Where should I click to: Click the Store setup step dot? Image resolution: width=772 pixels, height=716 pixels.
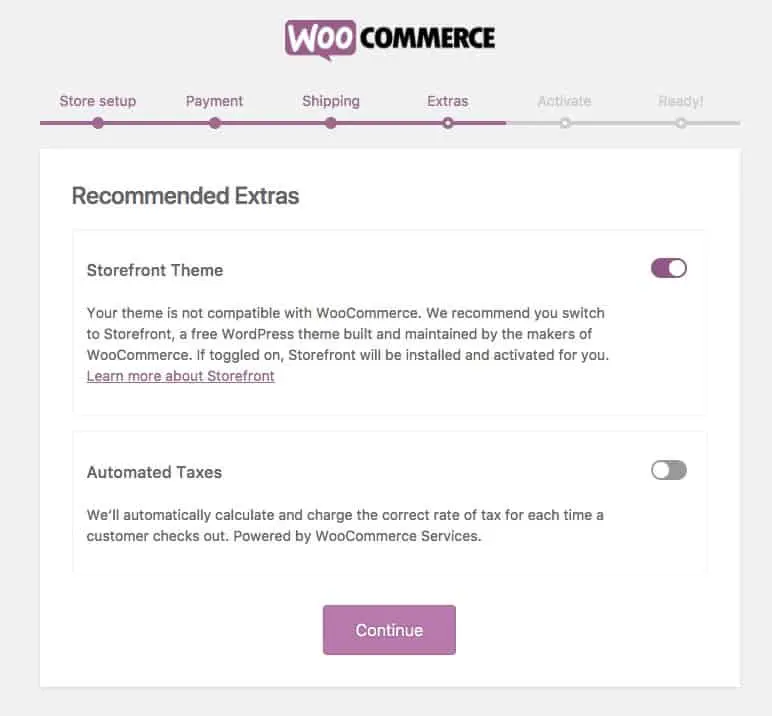(x=98, y=123)
